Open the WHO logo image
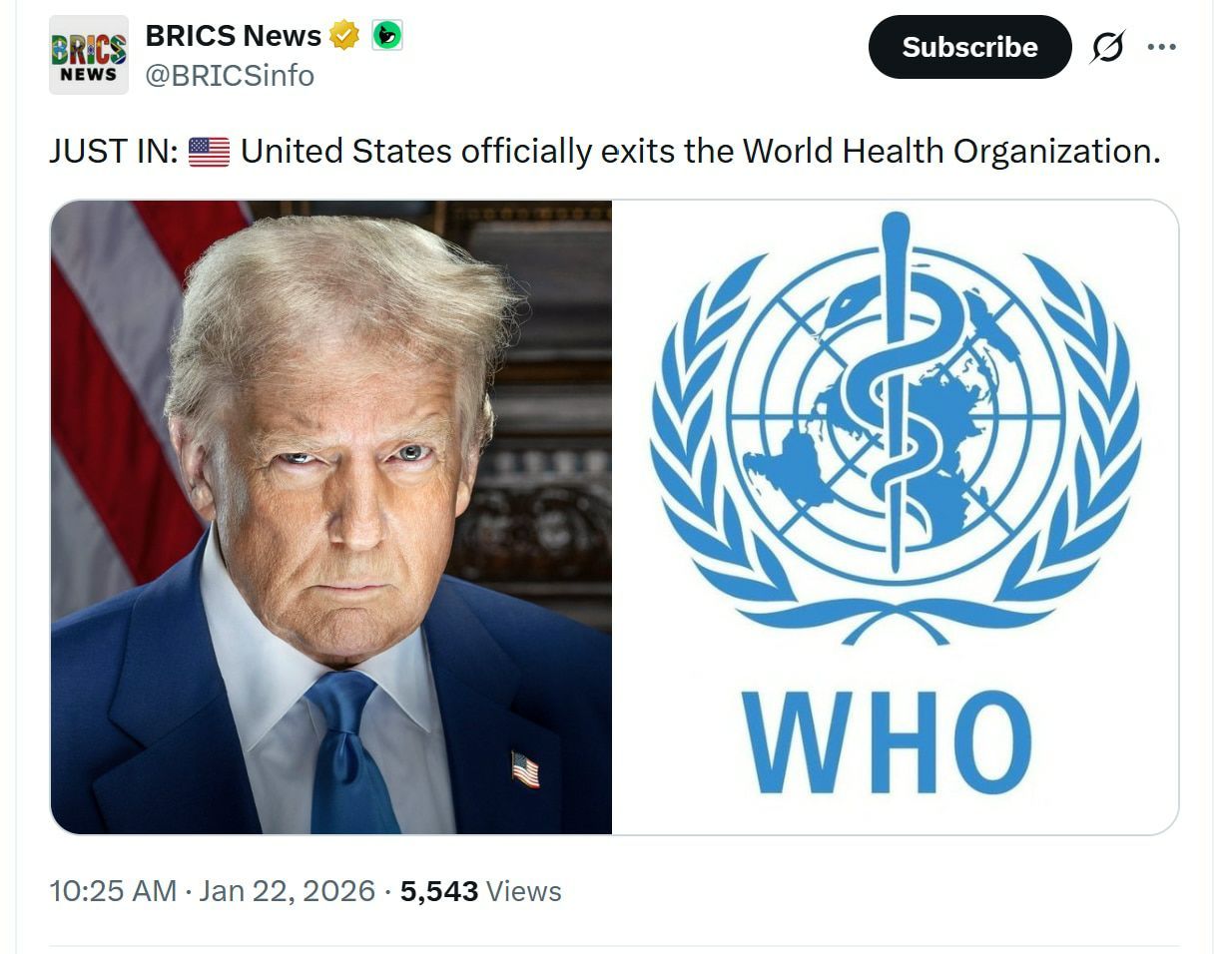This screenshot has width=1232, height=954. tap(895, 517)
